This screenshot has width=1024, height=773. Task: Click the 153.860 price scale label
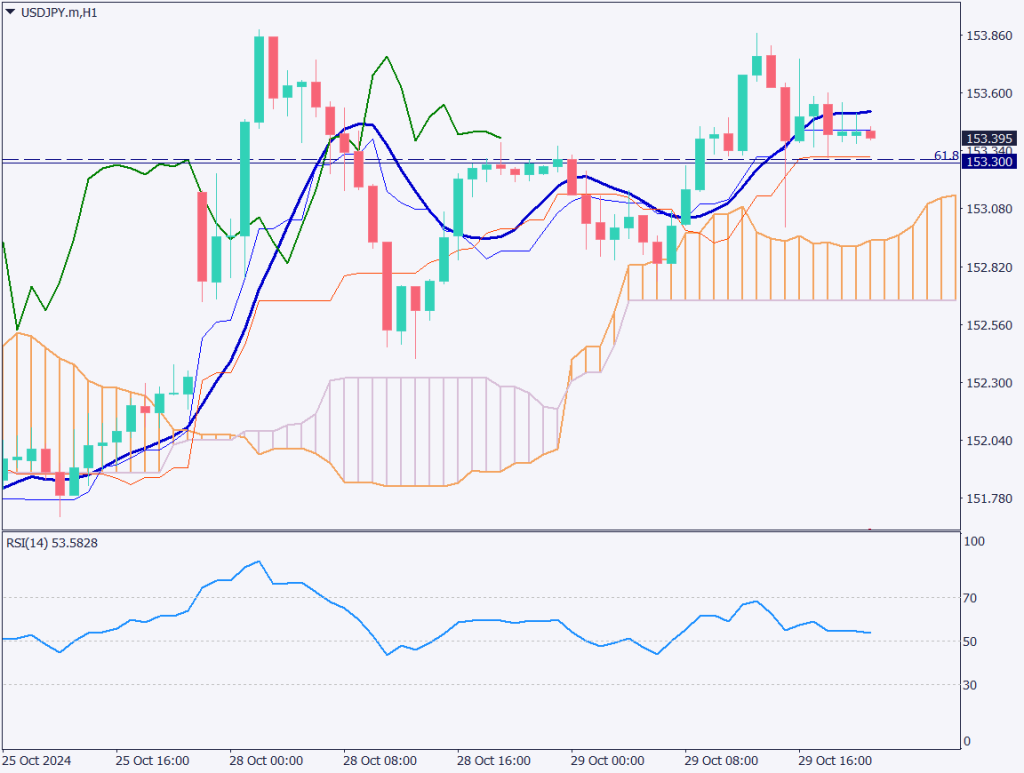pos(988,36)
